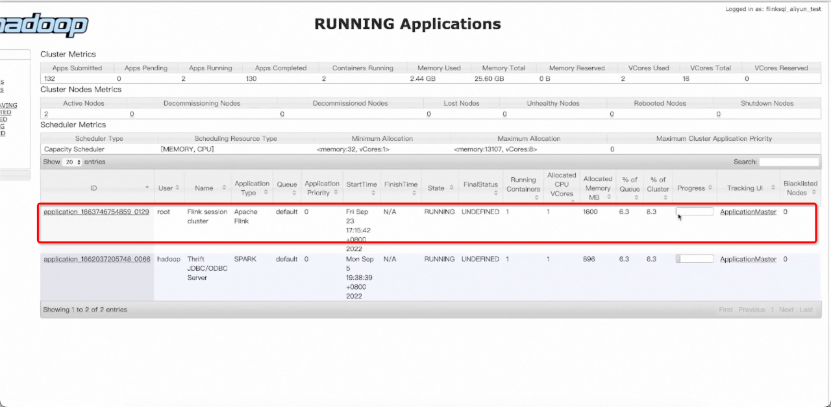
Task: Sort table by Progress column
Action: [x=695, y=188]
